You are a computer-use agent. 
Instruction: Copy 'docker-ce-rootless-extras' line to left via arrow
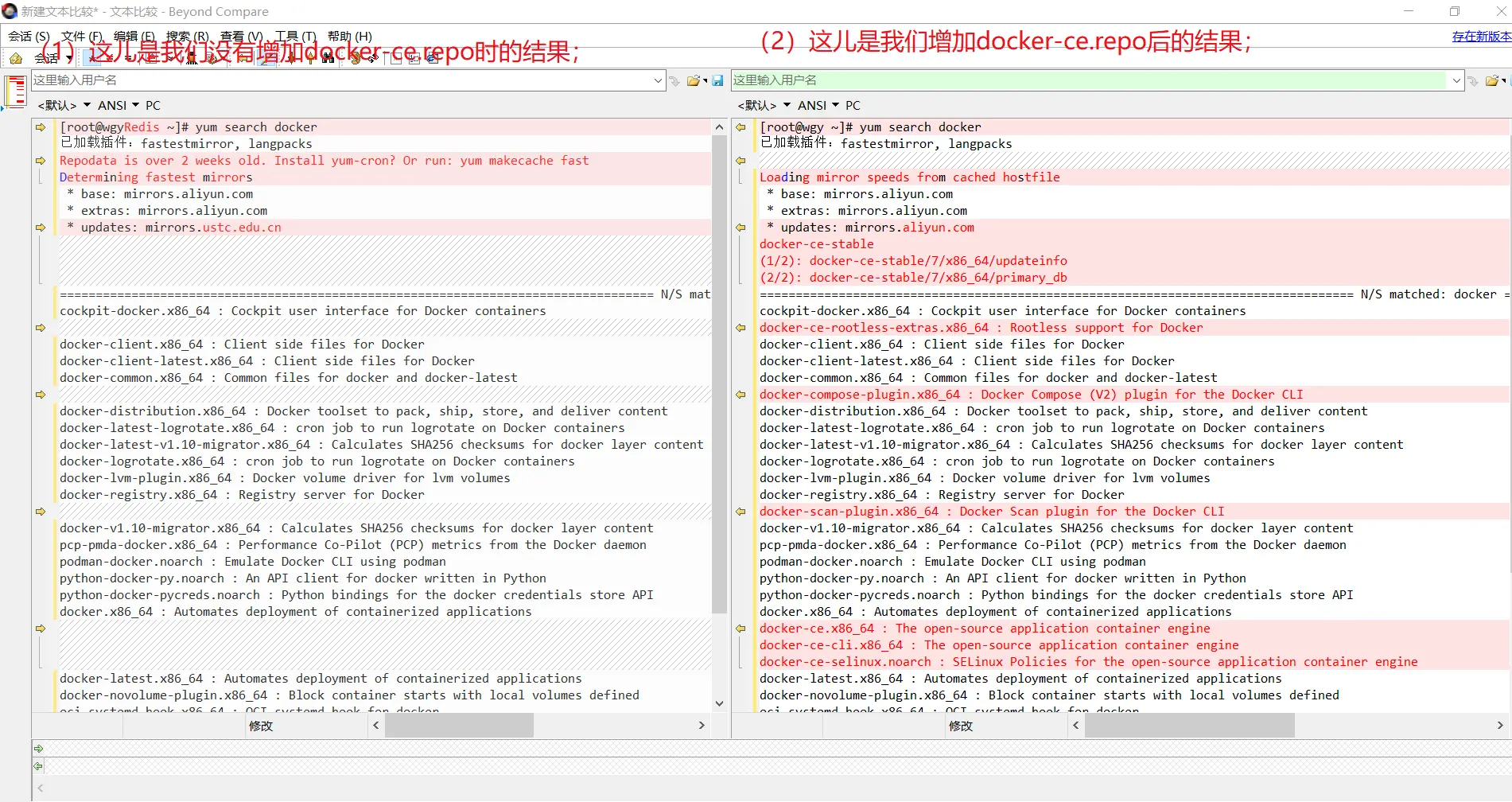point(740,328)
